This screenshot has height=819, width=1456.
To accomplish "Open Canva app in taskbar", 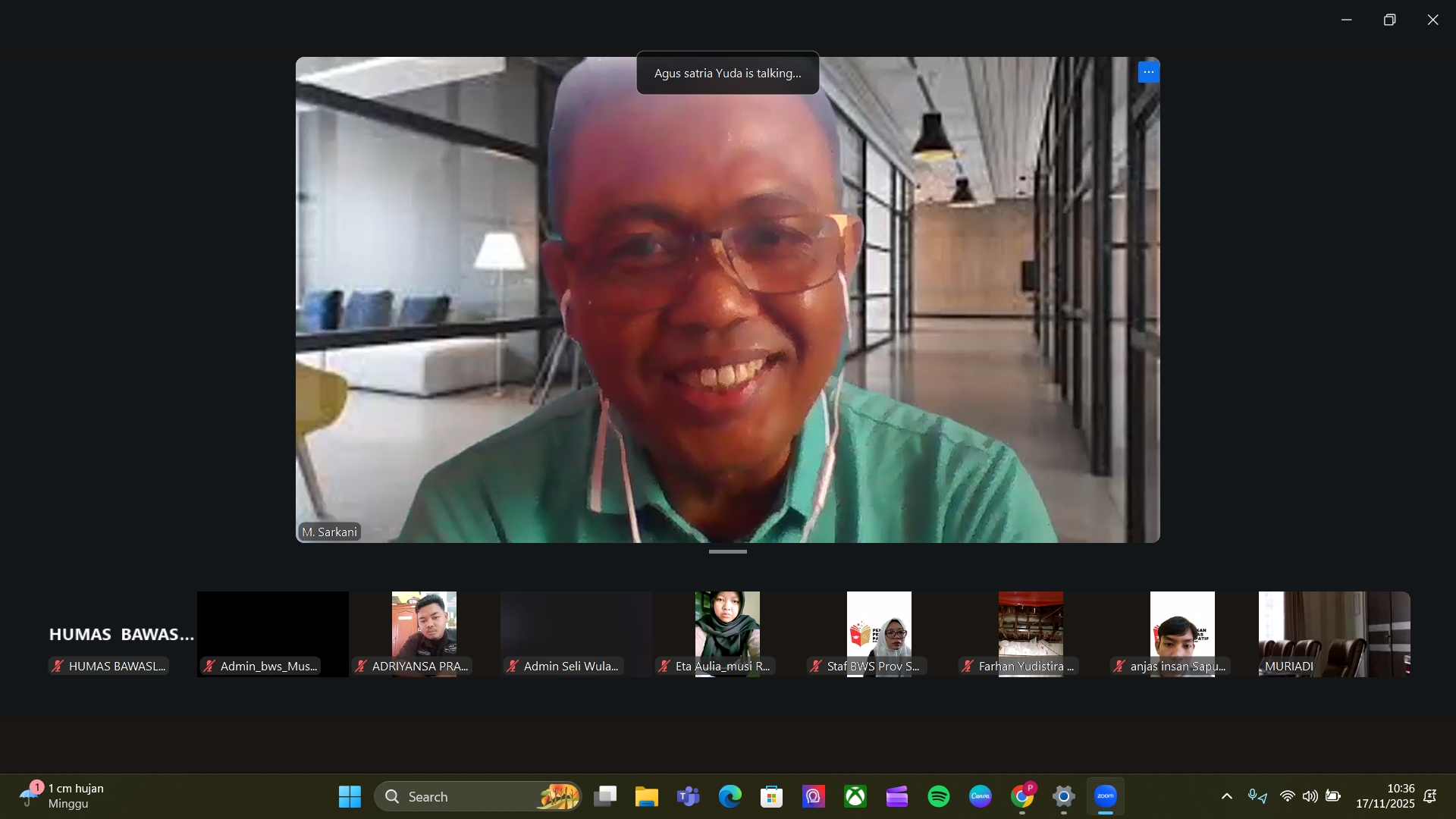I will pos(980,796).
